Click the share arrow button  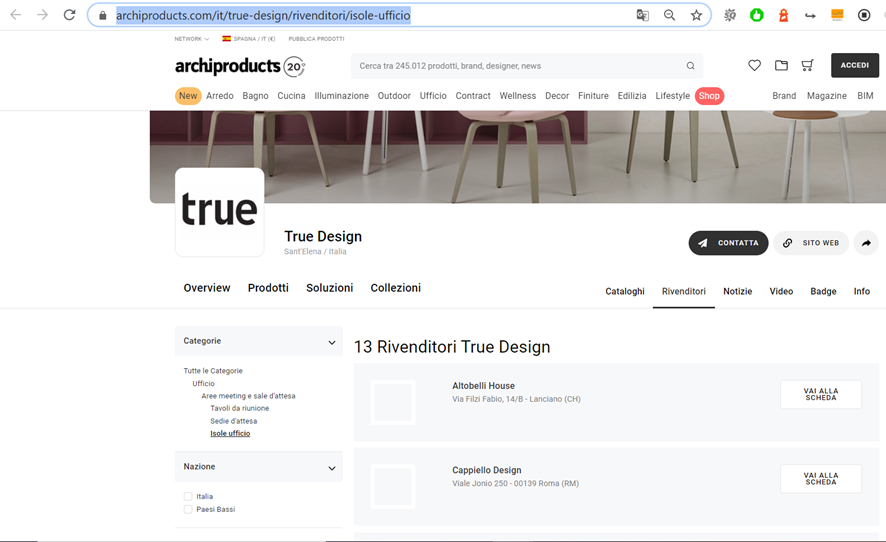[x=866, y=243]
